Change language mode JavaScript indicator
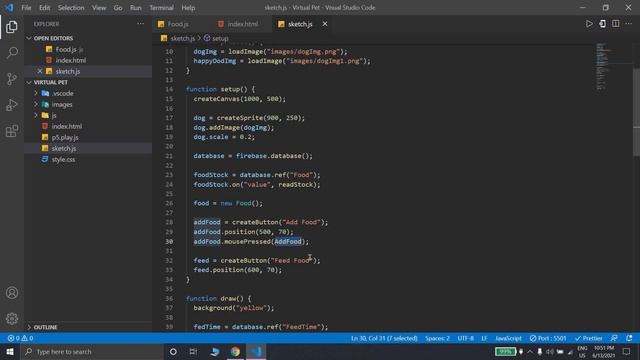This screenshot has width=640, height=360. [x=508, y=338]
